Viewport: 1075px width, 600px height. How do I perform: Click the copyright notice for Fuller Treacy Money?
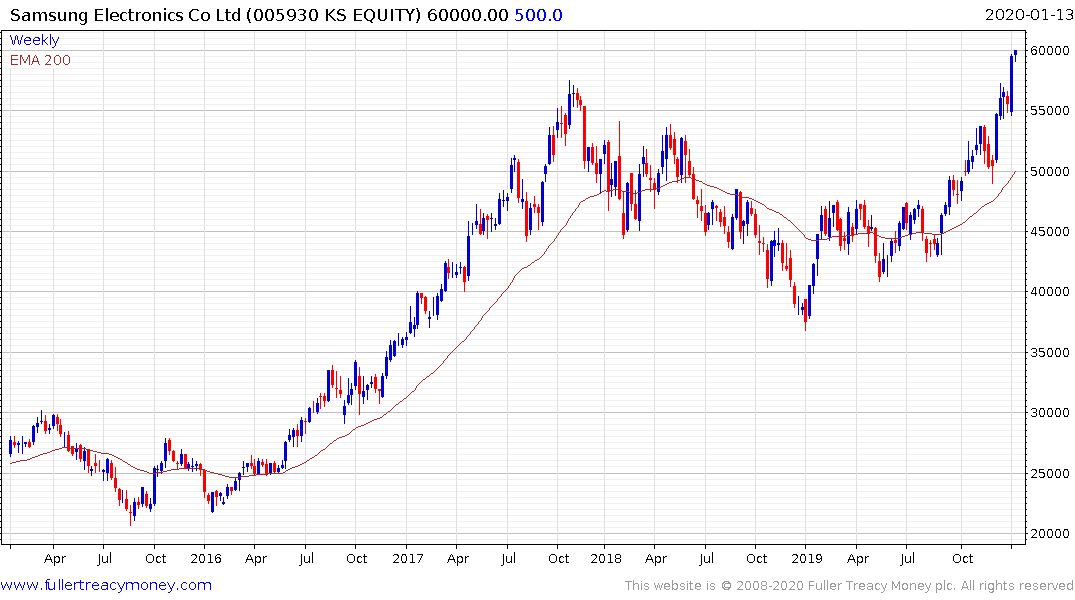(849, 586)
